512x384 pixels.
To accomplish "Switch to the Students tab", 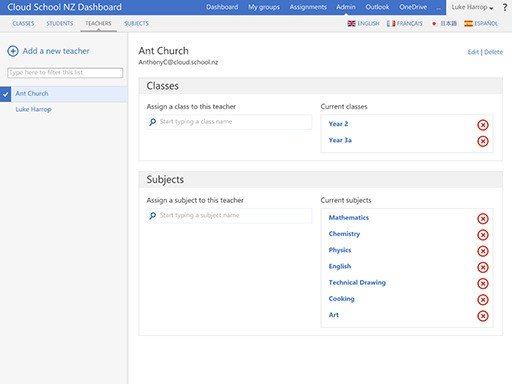I will [x=60, y=24].
